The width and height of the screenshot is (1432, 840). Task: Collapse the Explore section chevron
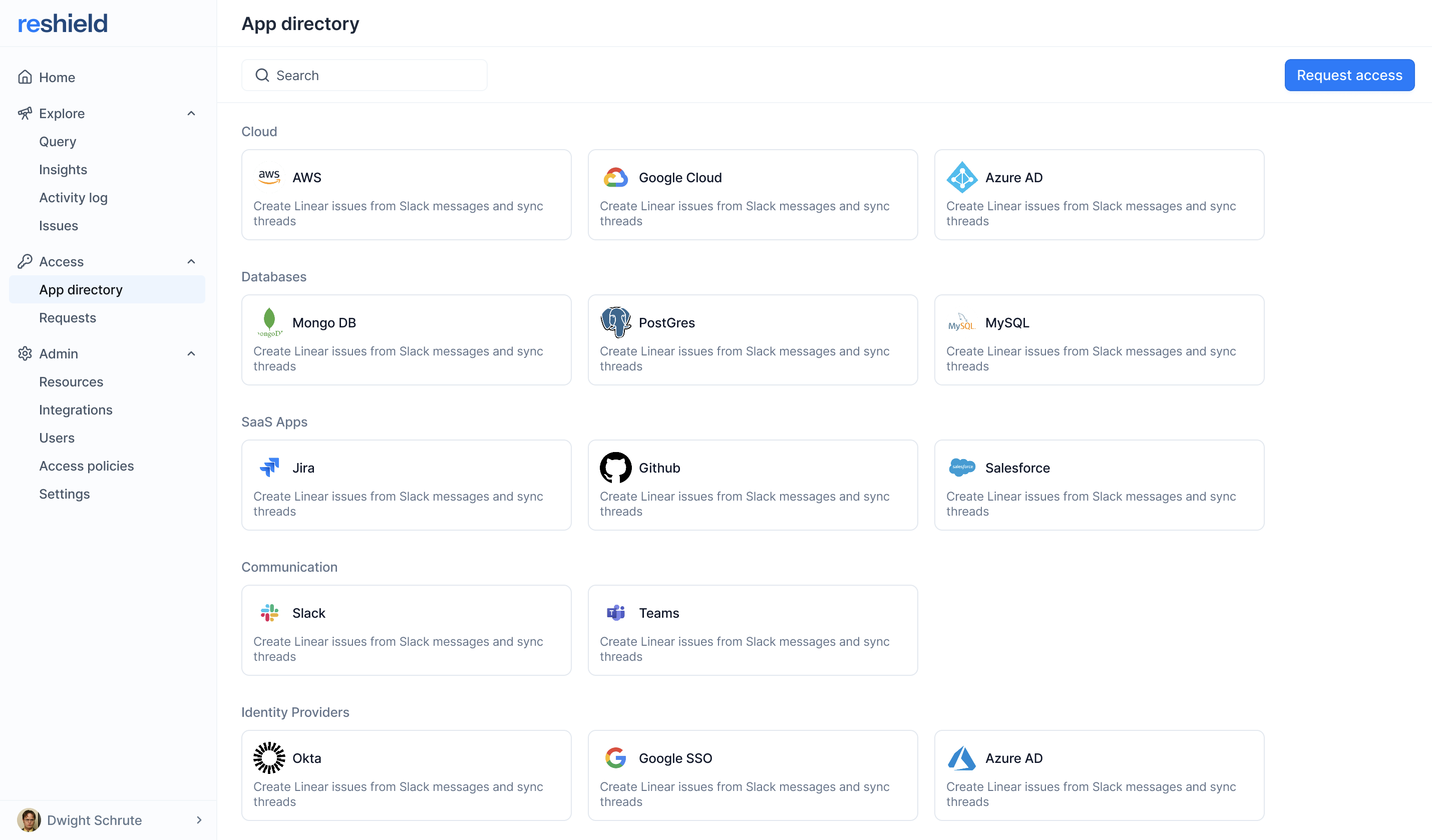[x=191, y=113]
